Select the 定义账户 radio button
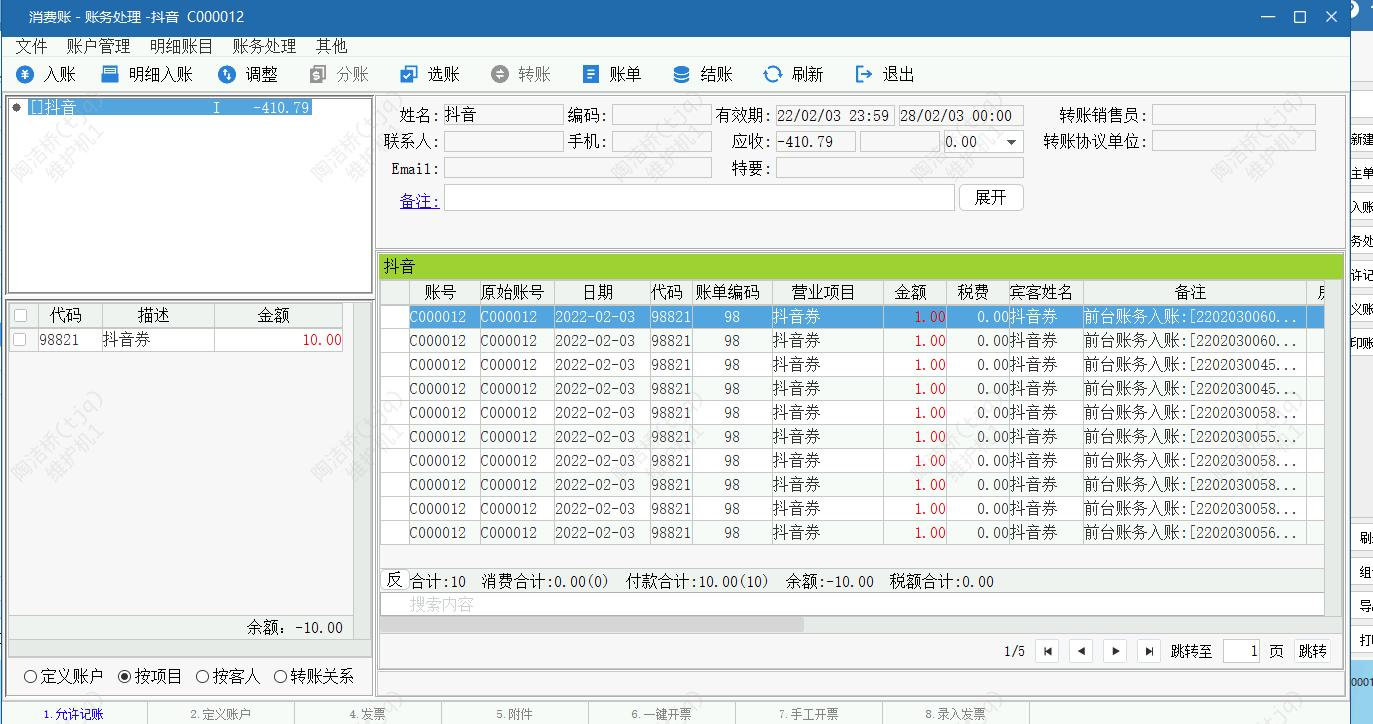 click(x=30, y=677)
